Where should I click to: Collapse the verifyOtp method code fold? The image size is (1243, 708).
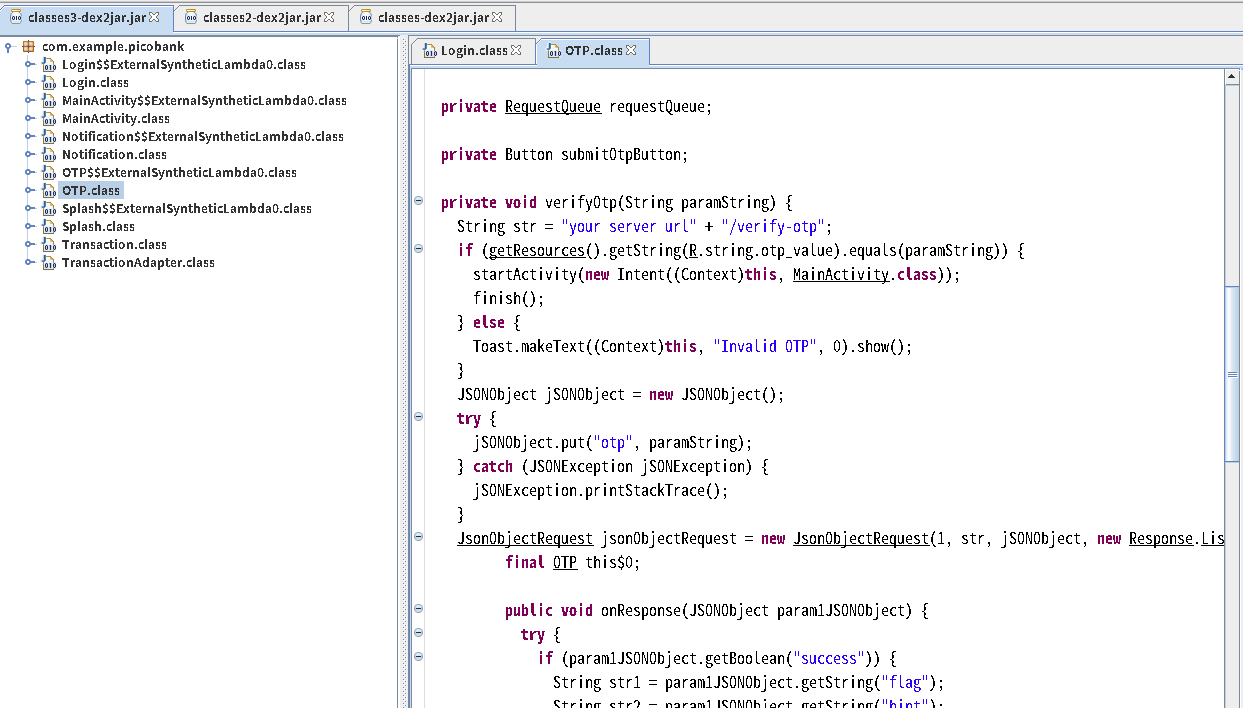point(418,201)
